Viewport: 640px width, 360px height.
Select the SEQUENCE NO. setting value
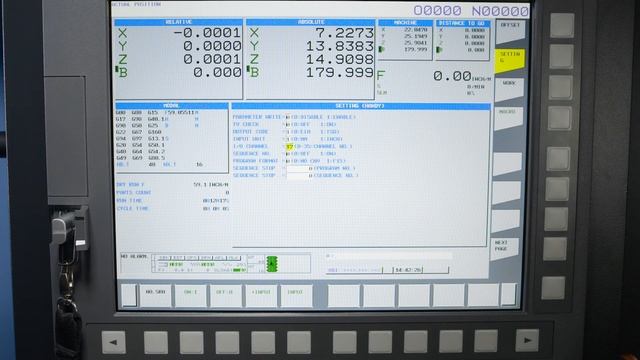pos(288,154)
